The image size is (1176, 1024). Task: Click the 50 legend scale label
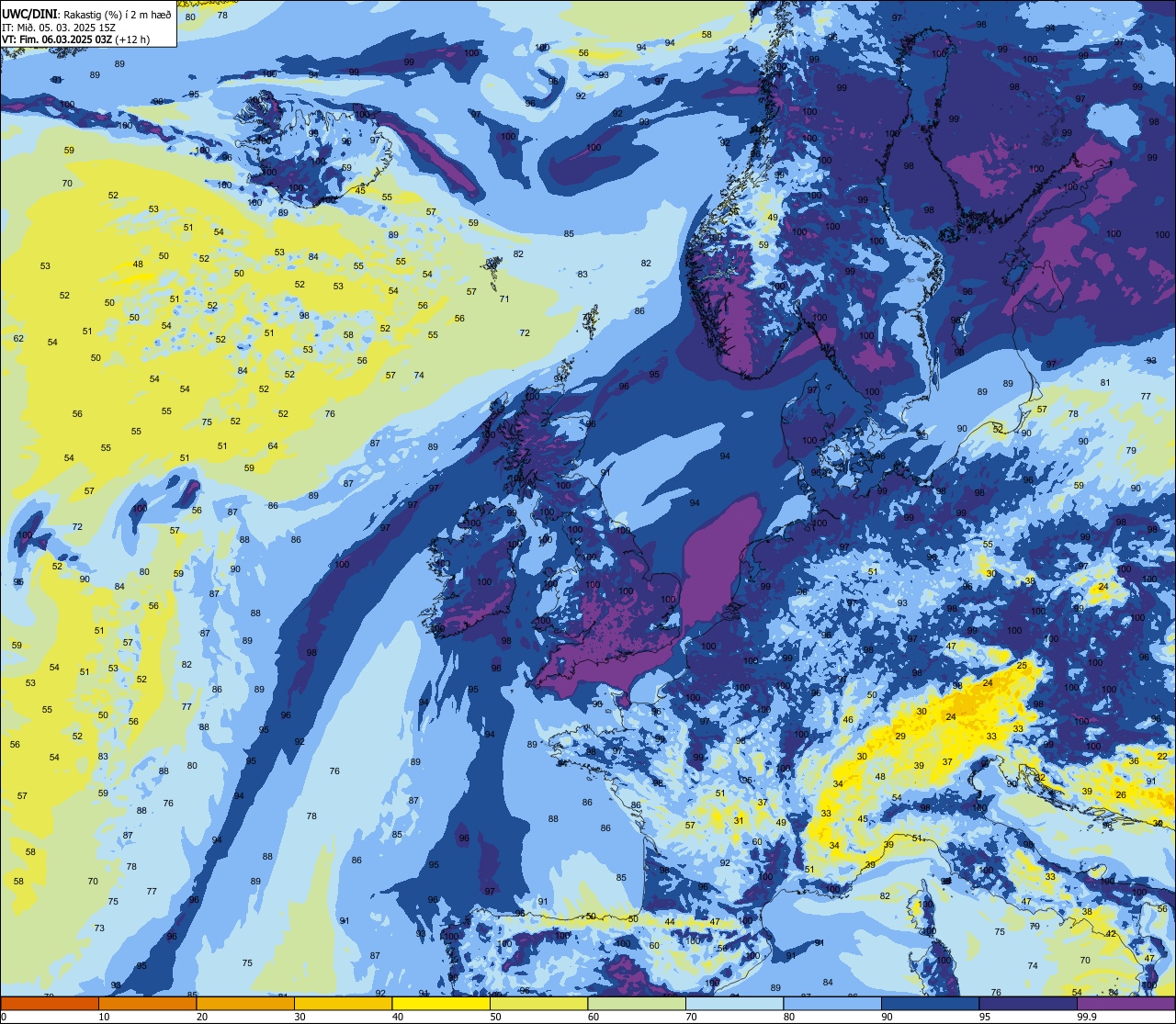496,1017
